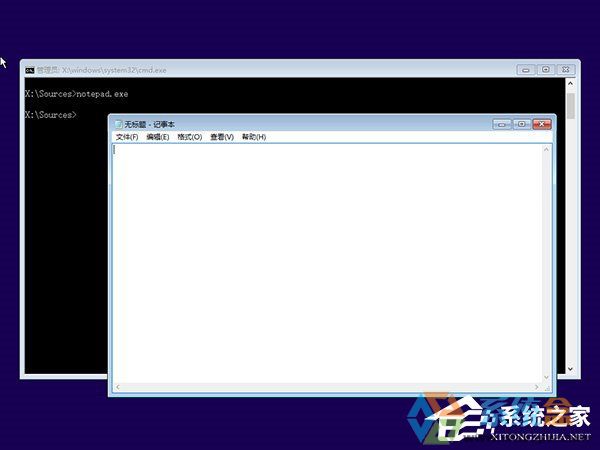Open the 帮助(H) menu in Notepad

coord(254,137)
